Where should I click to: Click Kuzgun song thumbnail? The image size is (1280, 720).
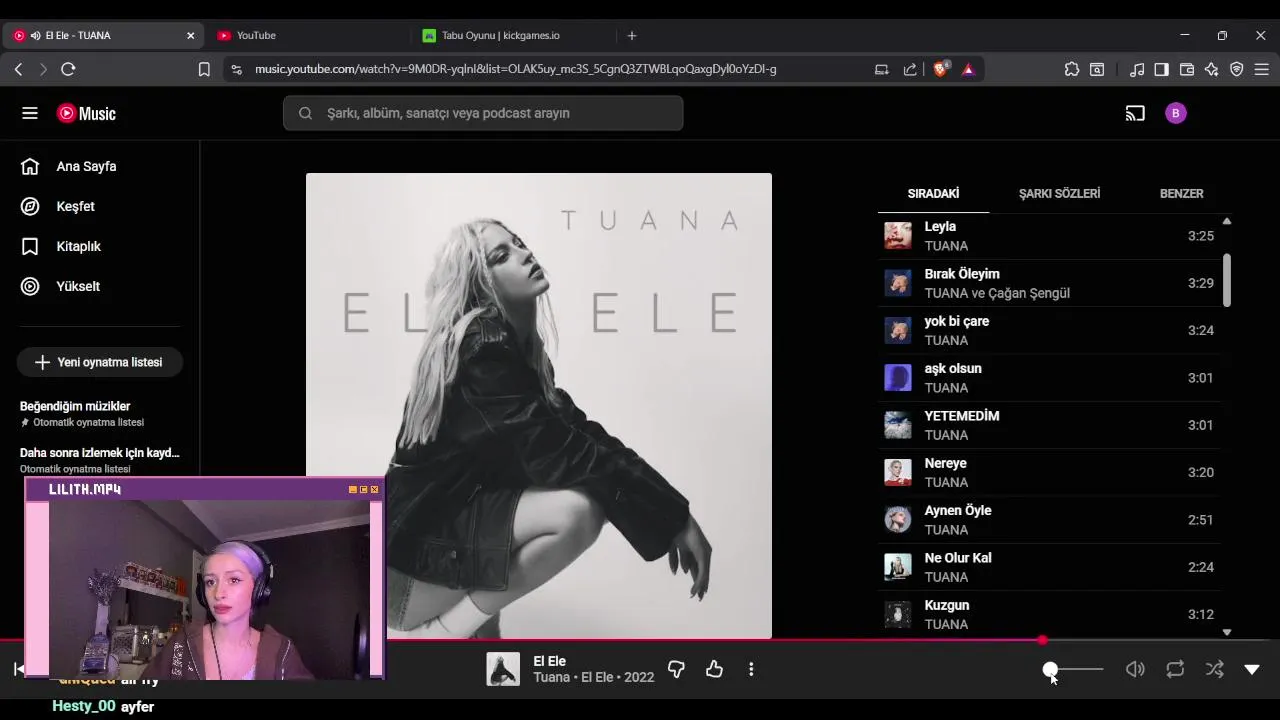(x=898, y=614)
